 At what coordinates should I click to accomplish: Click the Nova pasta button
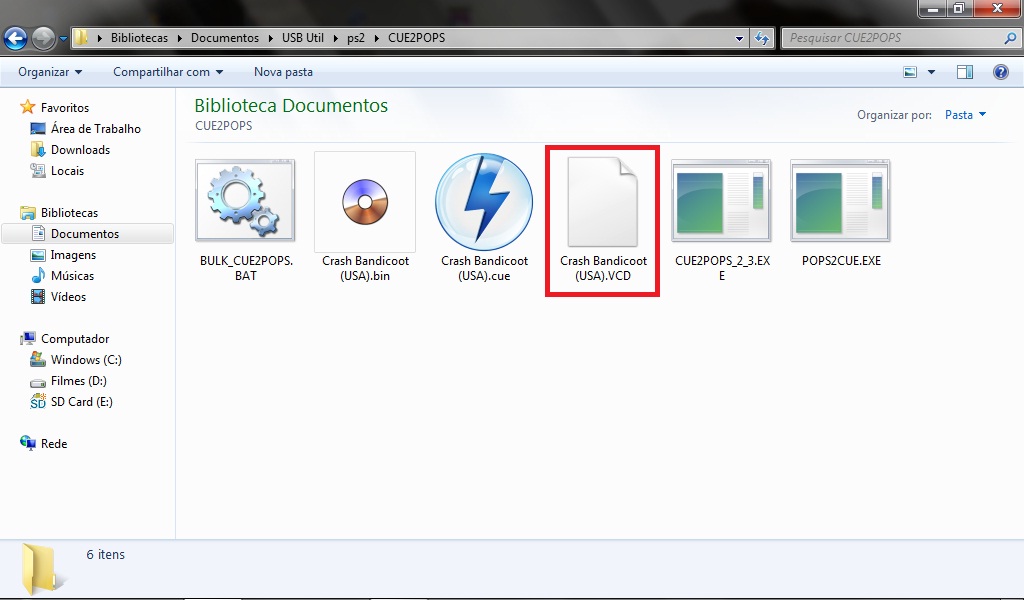coord(283,72)
